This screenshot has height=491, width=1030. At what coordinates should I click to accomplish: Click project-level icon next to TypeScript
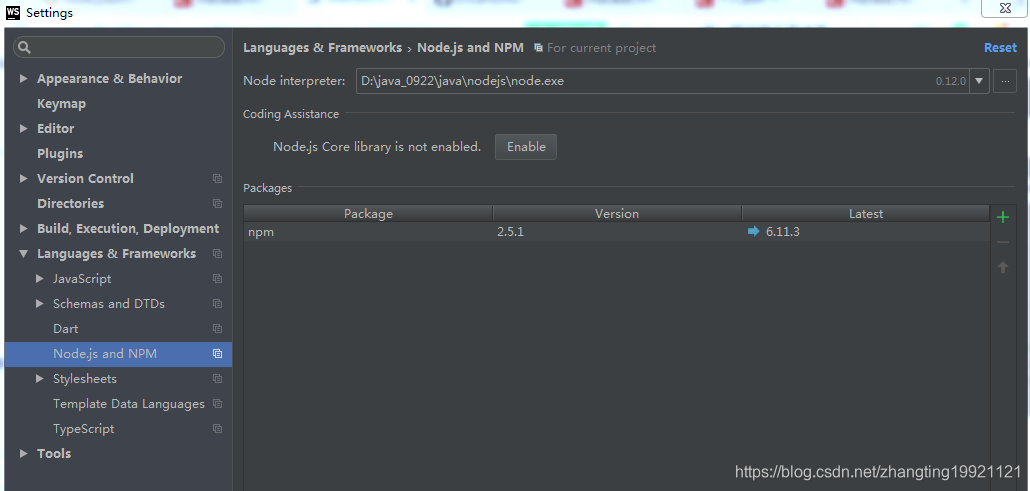click(x=217, y=429)
